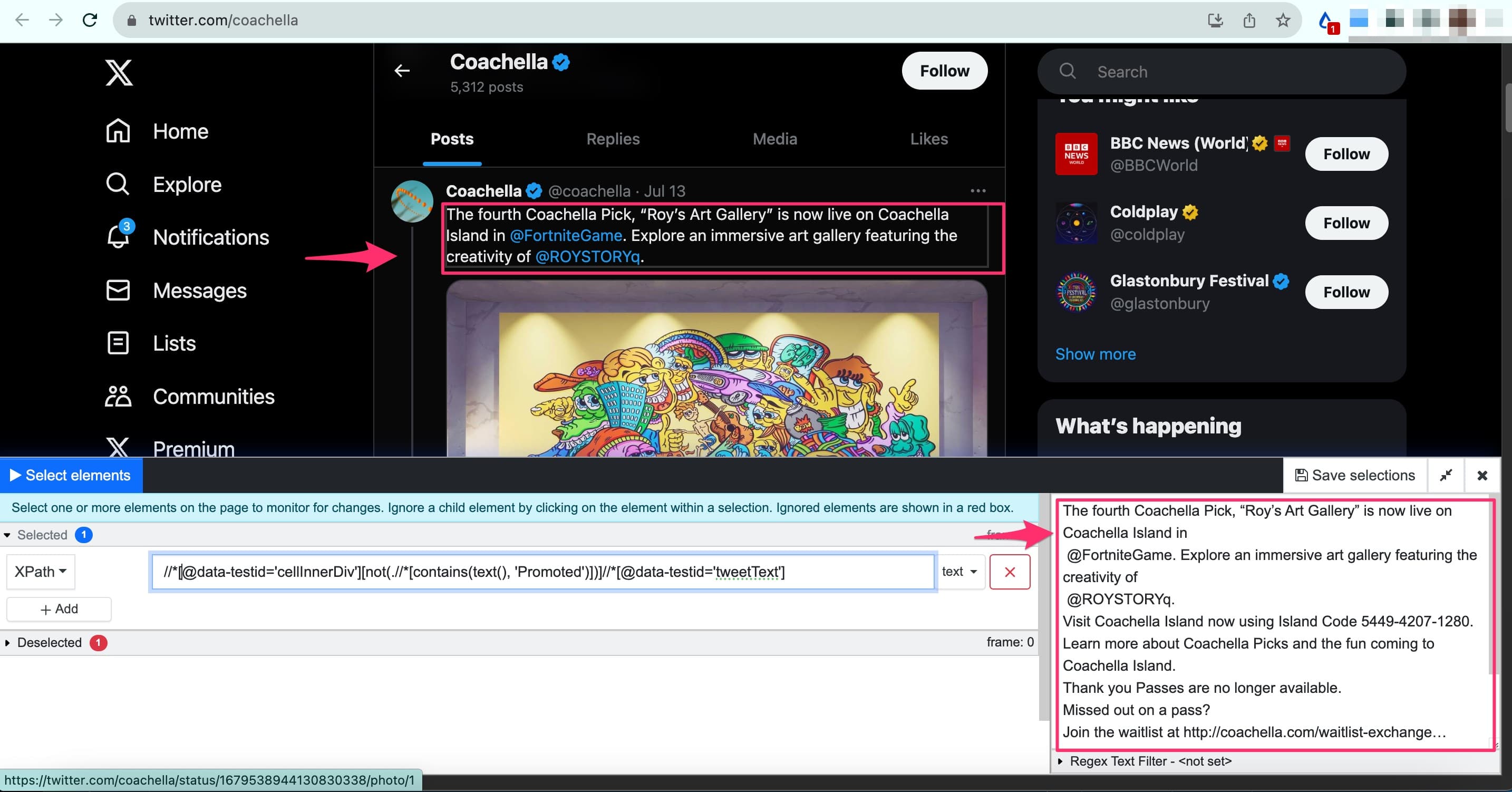Open Notifications showing 3 alerts

(118, 237)
